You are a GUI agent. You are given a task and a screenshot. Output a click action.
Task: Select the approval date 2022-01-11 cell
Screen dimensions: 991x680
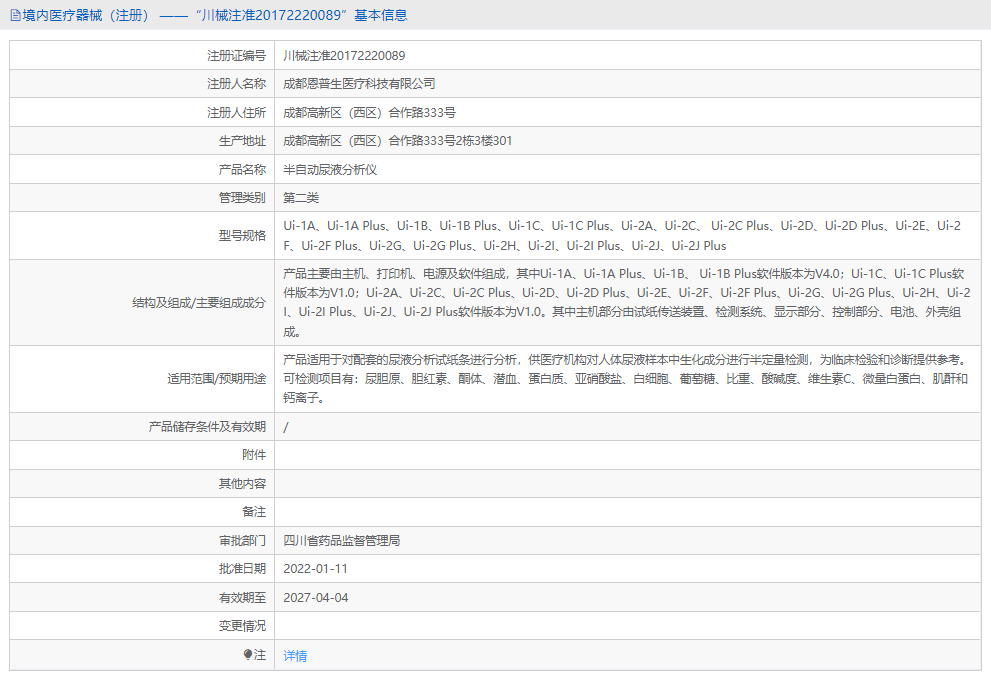(x=317, y=569)
